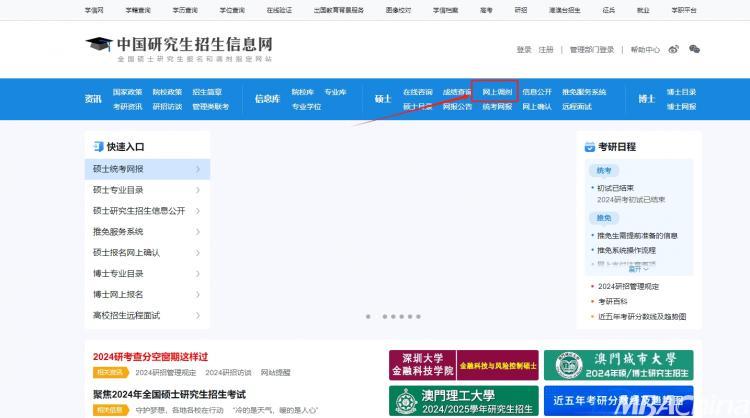The width and height of the screenshot is (750, 418).
Task: Open the Weibo icon in the header
Action: point(673,49)
